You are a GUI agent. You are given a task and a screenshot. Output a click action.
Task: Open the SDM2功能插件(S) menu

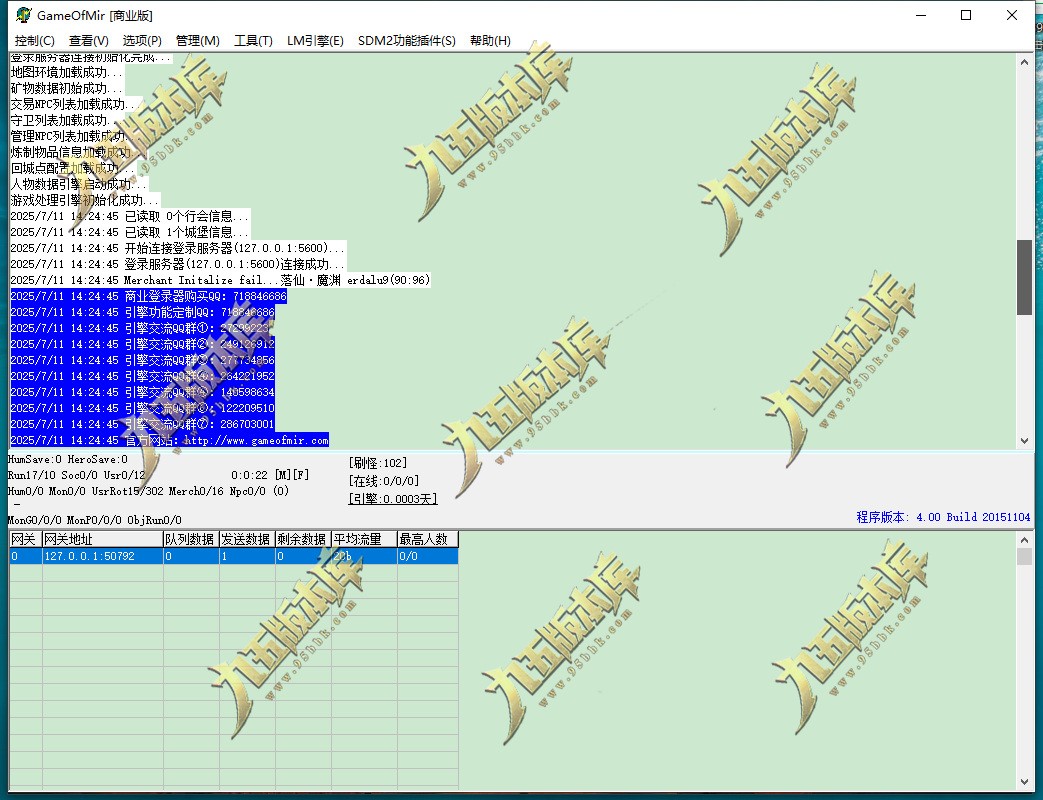(406, 41)
